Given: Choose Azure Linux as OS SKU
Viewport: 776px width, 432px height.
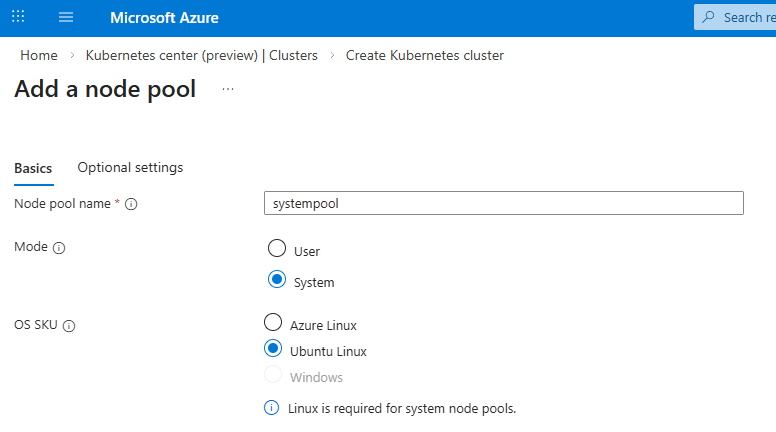Looking at the screenshot, I should 273,323.
